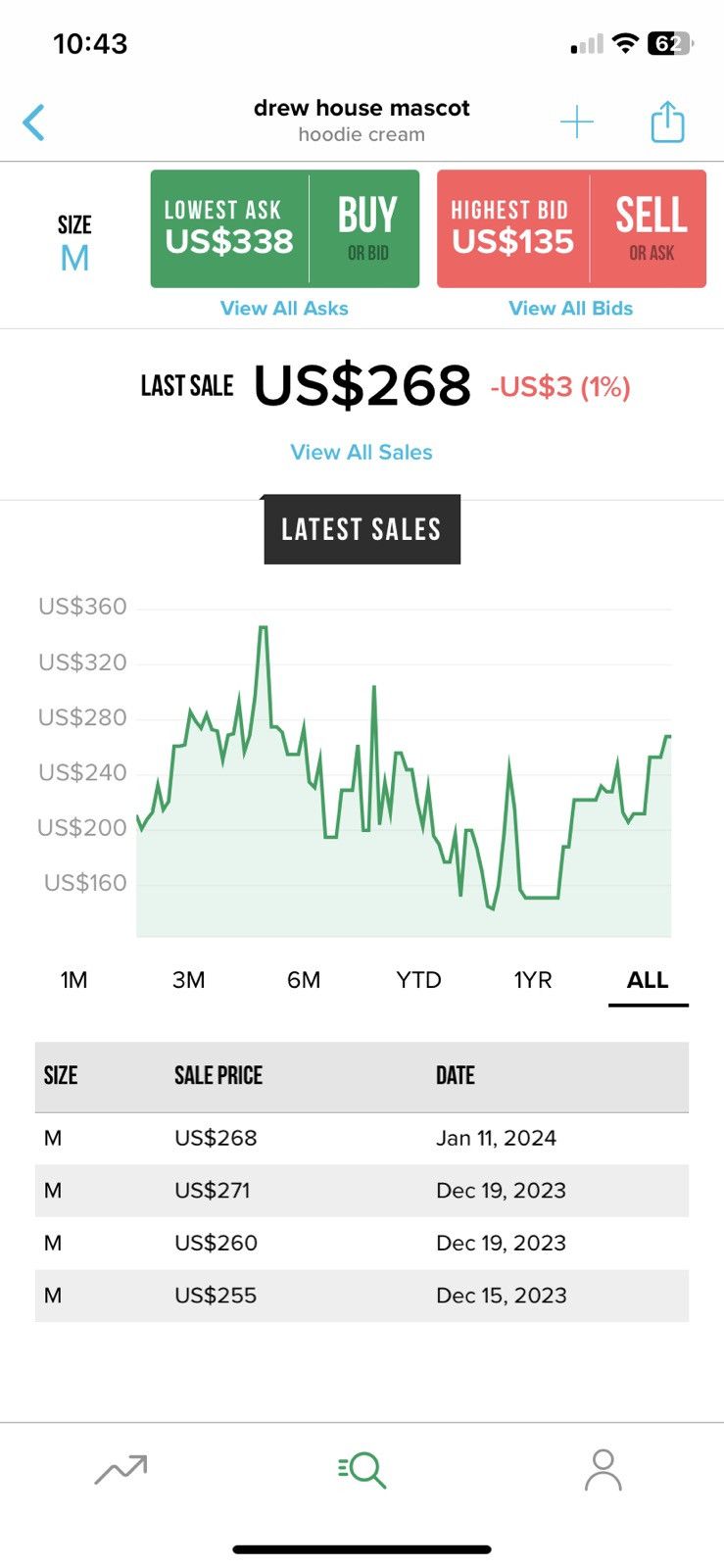
Task: Open View All Asks link
Action: [284, 308]
